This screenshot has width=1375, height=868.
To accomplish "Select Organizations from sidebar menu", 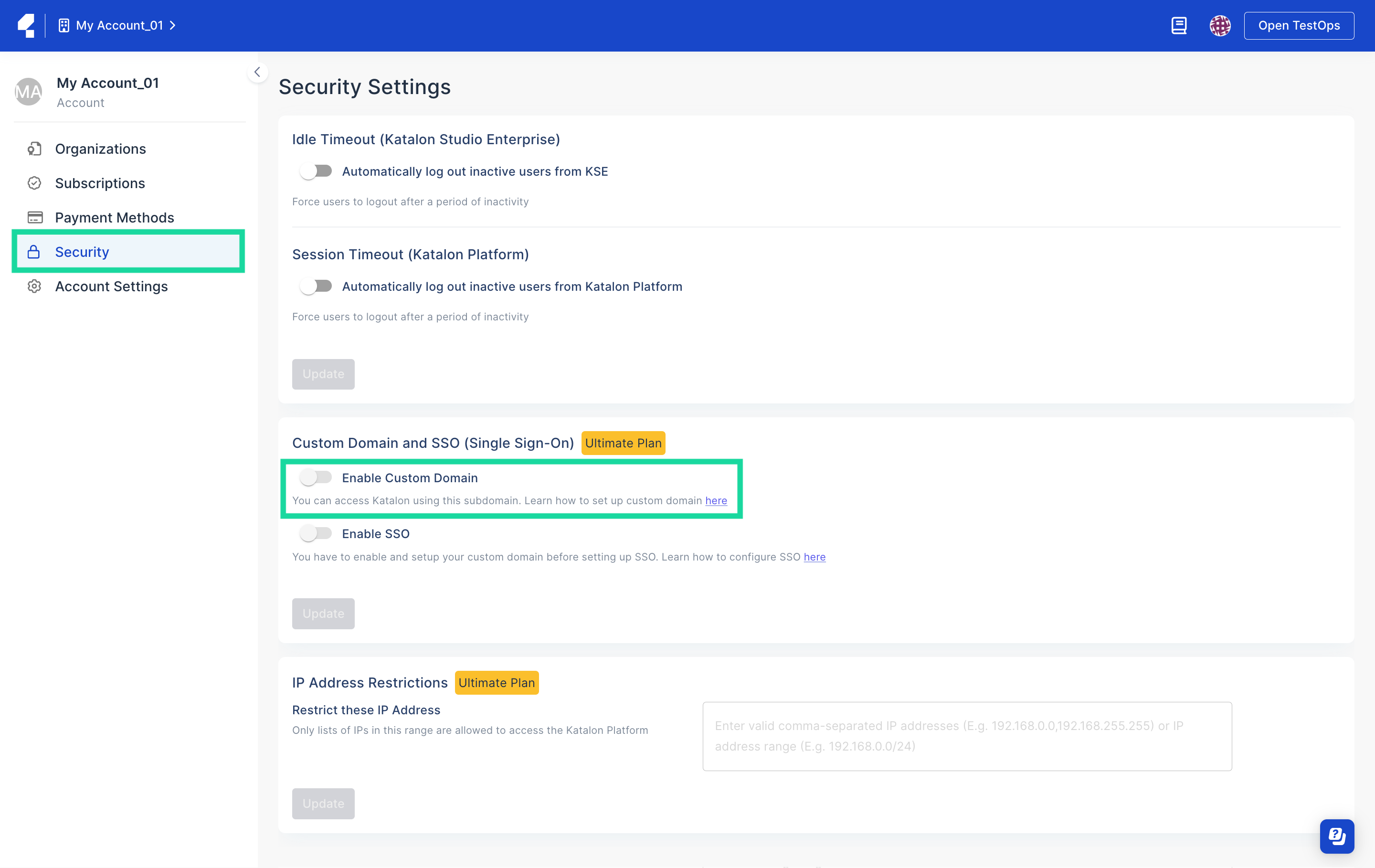I will click(x=101, y=148).
